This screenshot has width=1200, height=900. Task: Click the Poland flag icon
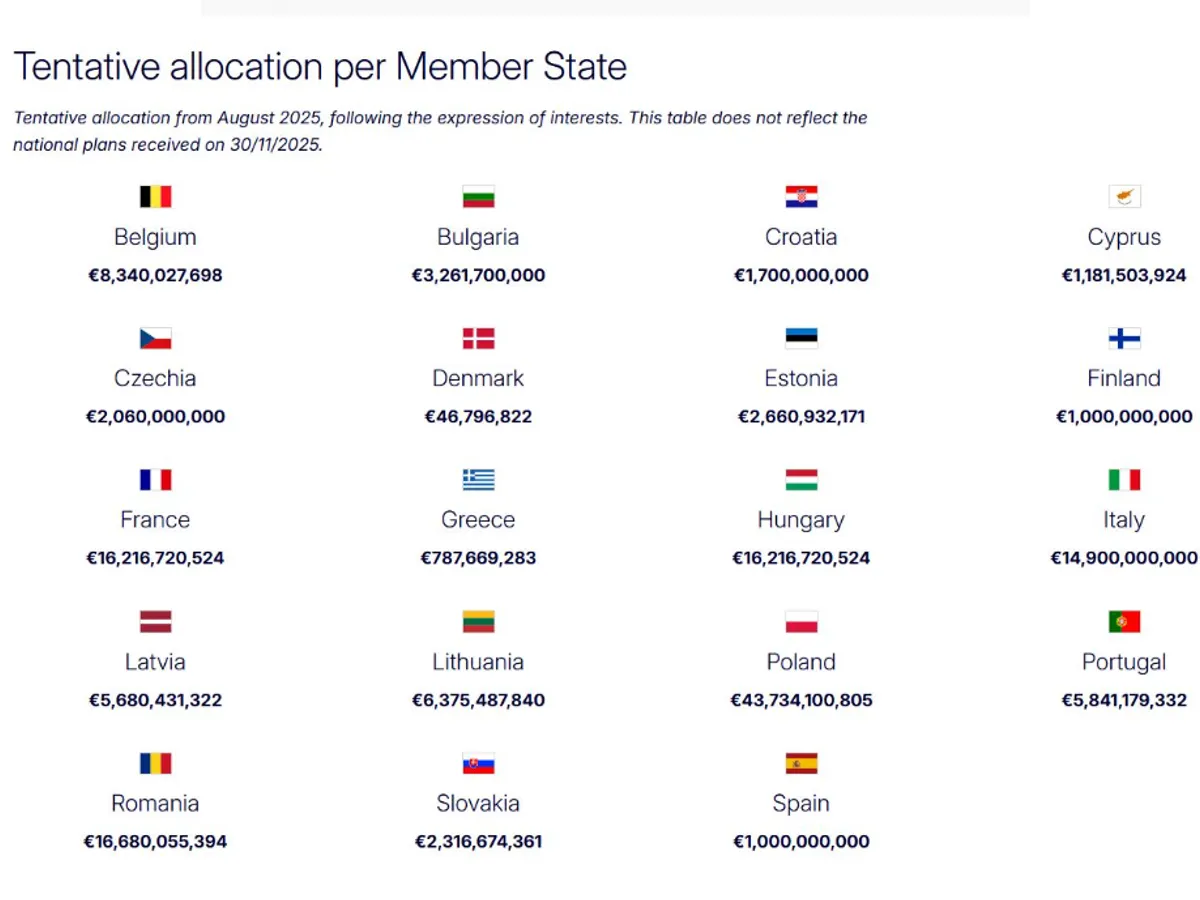pyautogui.click(x=801, y=622)
